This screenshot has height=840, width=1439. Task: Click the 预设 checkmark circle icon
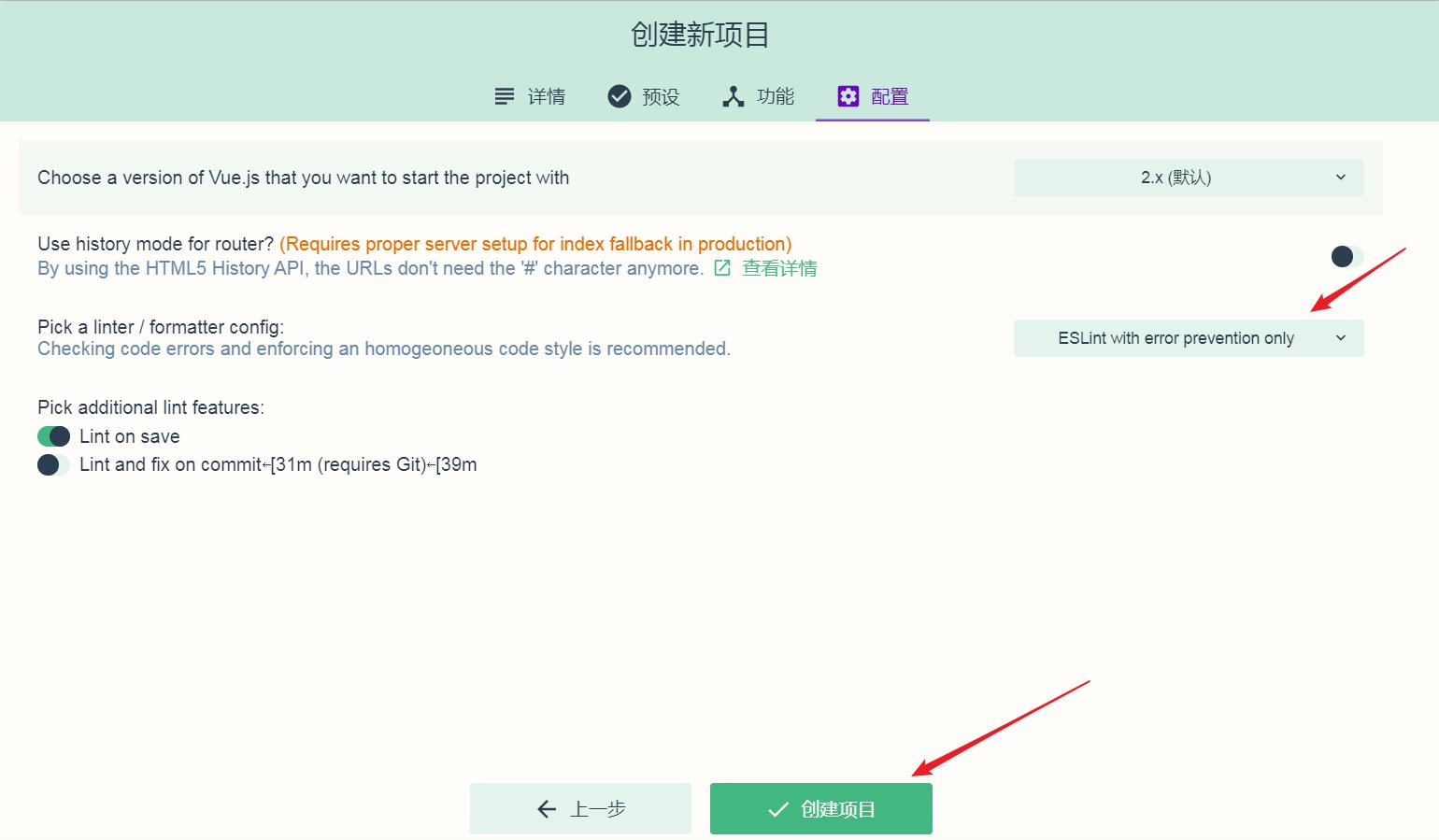[x=620, y=96]
